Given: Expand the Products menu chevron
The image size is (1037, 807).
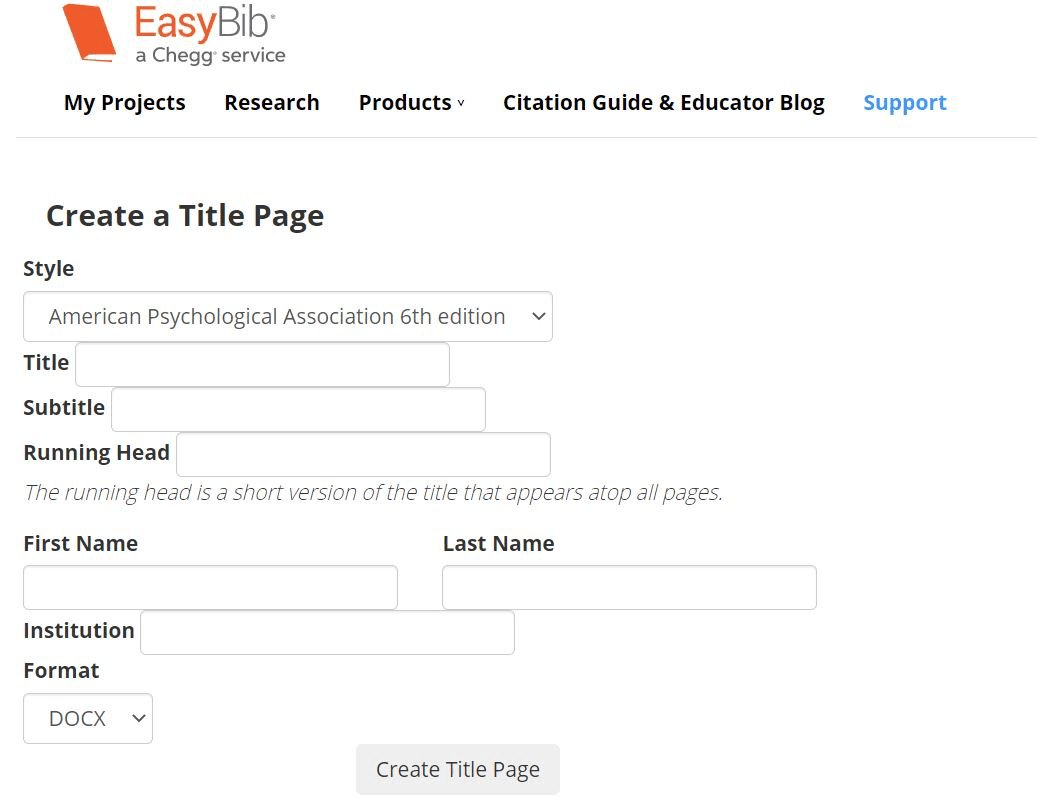Looking at the screenshot, I should (461, 103).
